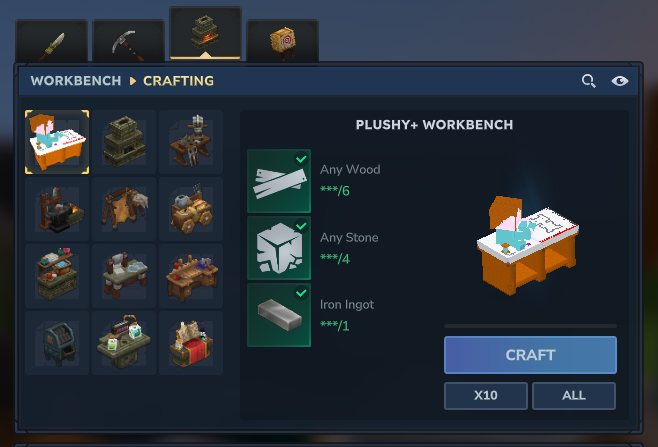
Task: Choose the alchemy table with potions
Action: [x=124, y=343]
